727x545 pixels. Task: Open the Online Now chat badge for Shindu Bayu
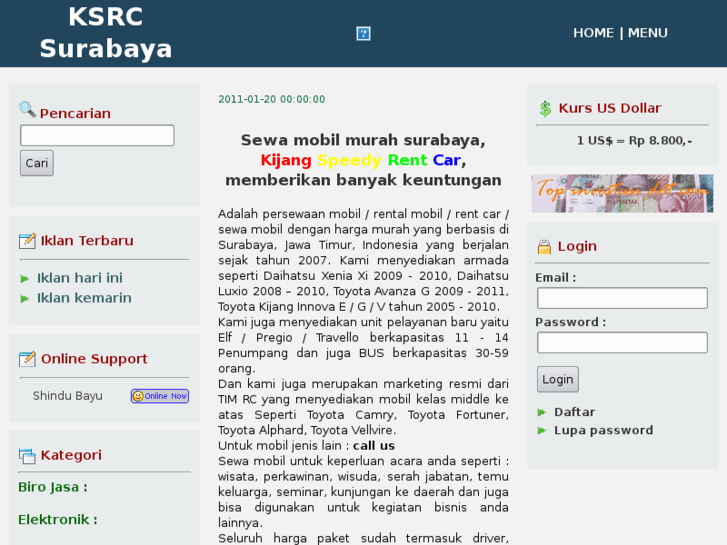point(160,396)
